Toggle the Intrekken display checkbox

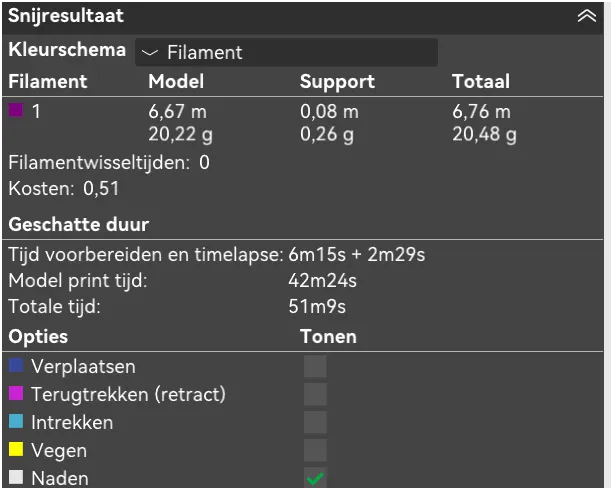[x=315, y=422]
